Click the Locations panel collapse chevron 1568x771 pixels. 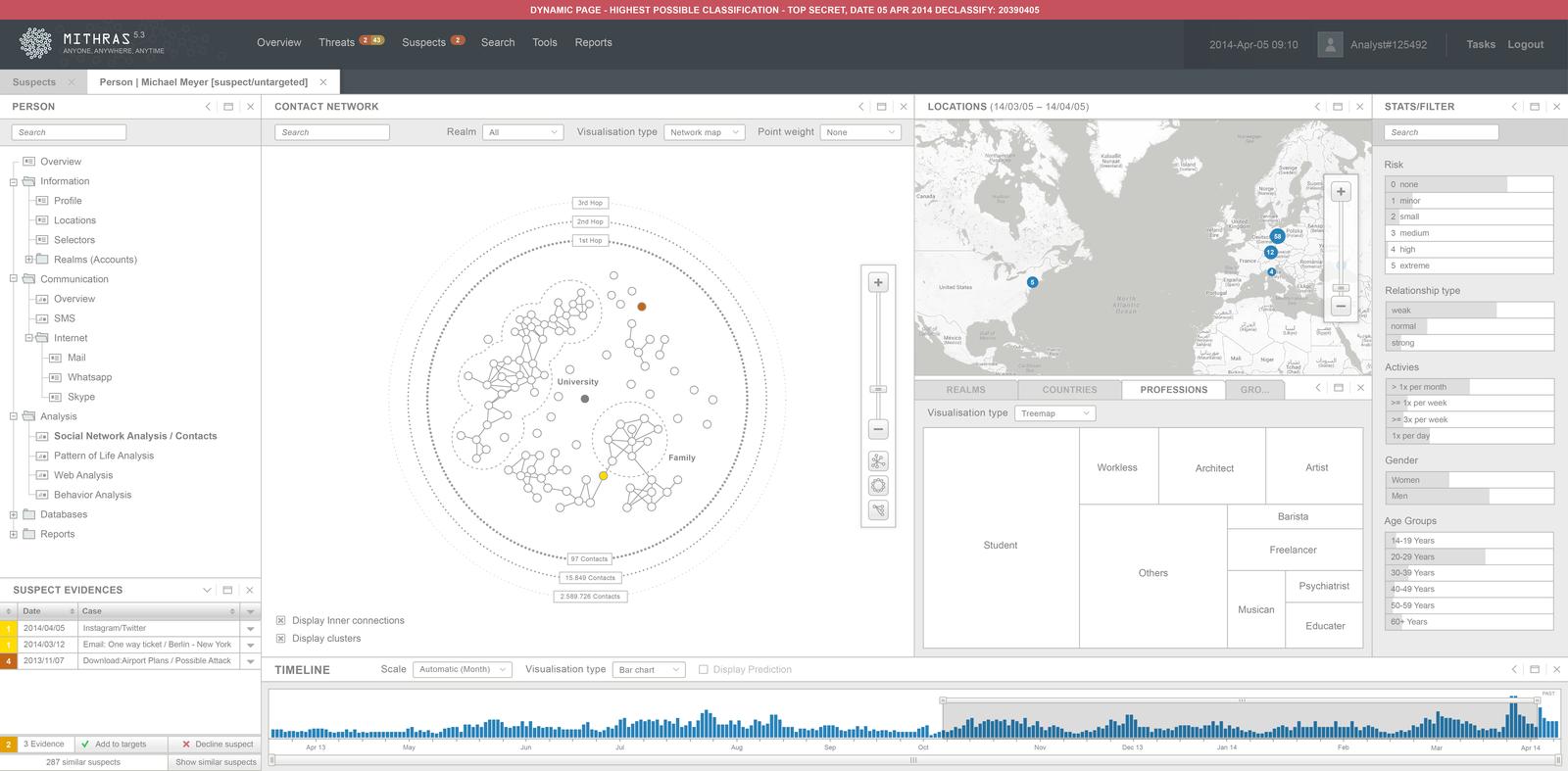(1317, 107)
